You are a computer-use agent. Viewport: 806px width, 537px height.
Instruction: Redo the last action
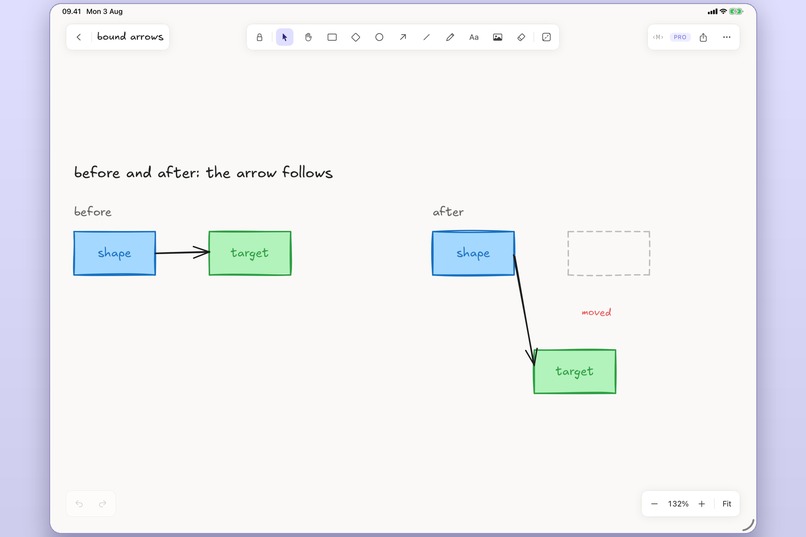[x=102, y=504]
